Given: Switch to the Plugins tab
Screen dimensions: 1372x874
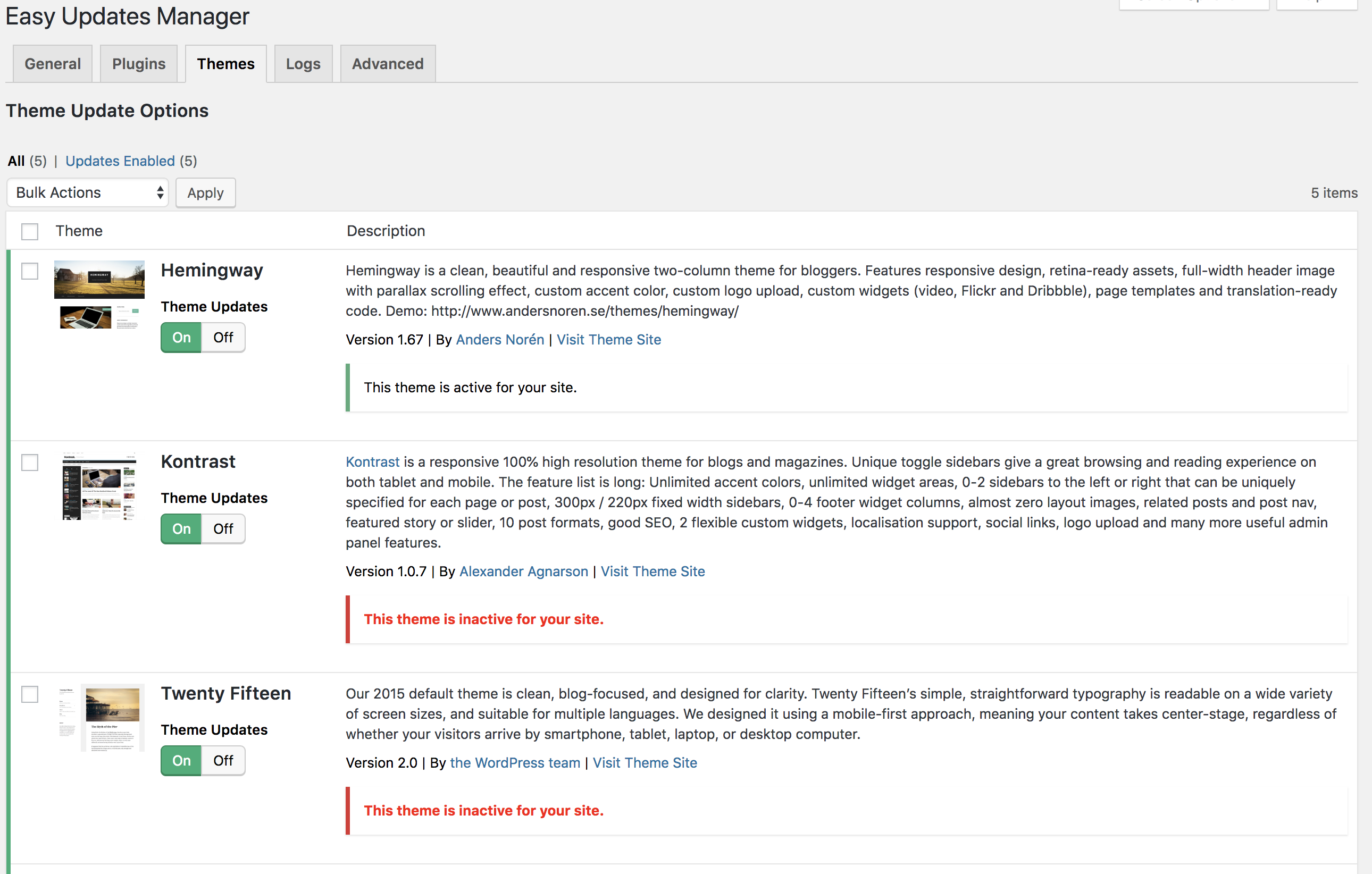Looking at the screenshot, I should tap(138, 64).
